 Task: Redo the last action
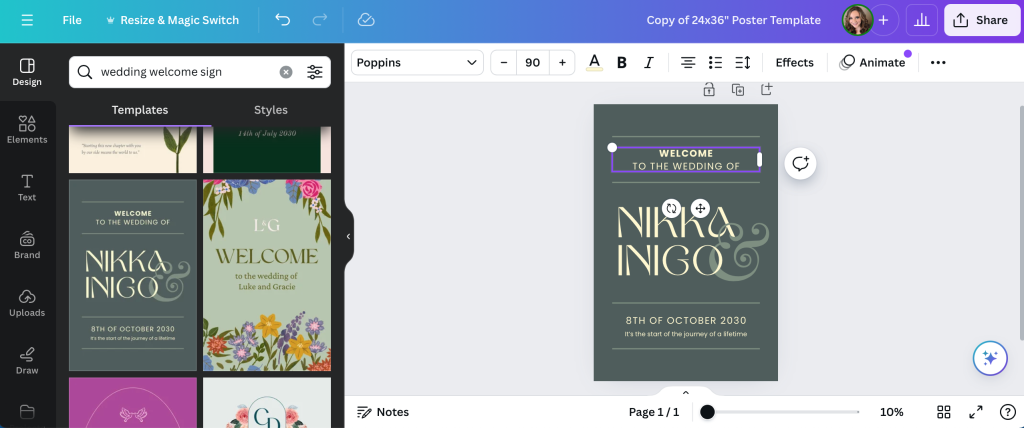pyautogui.click(x=320, y=20)
